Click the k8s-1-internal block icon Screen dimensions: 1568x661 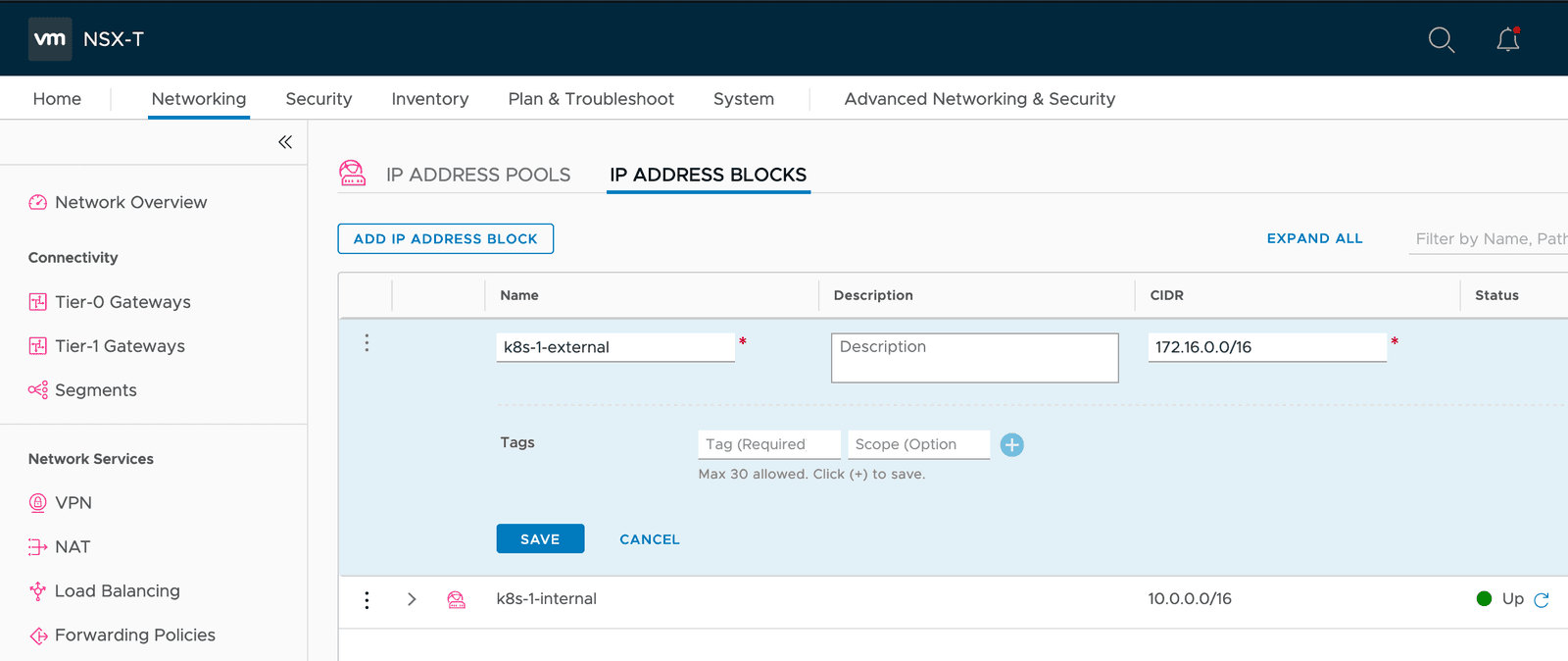click(457, 599)
